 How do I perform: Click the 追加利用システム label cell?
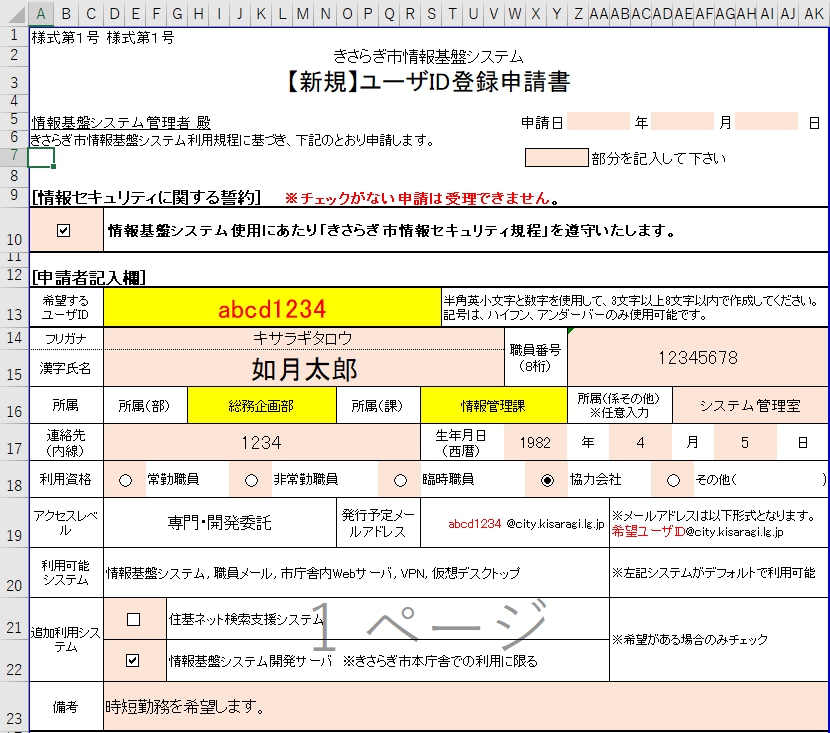click(66, 639)
